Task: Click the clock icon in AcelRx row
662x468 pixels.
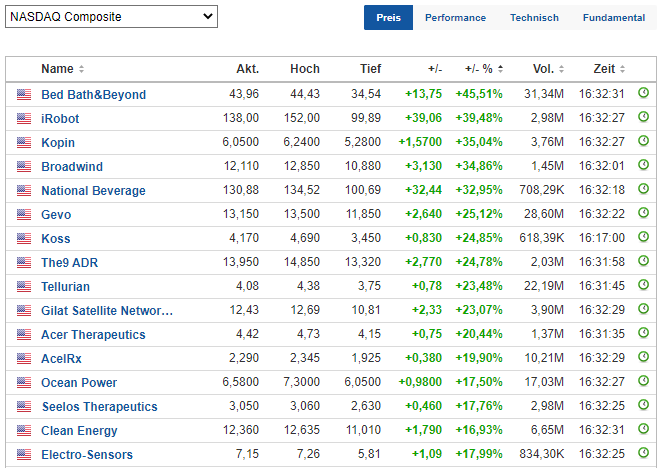Action: (x=643, y=358)
